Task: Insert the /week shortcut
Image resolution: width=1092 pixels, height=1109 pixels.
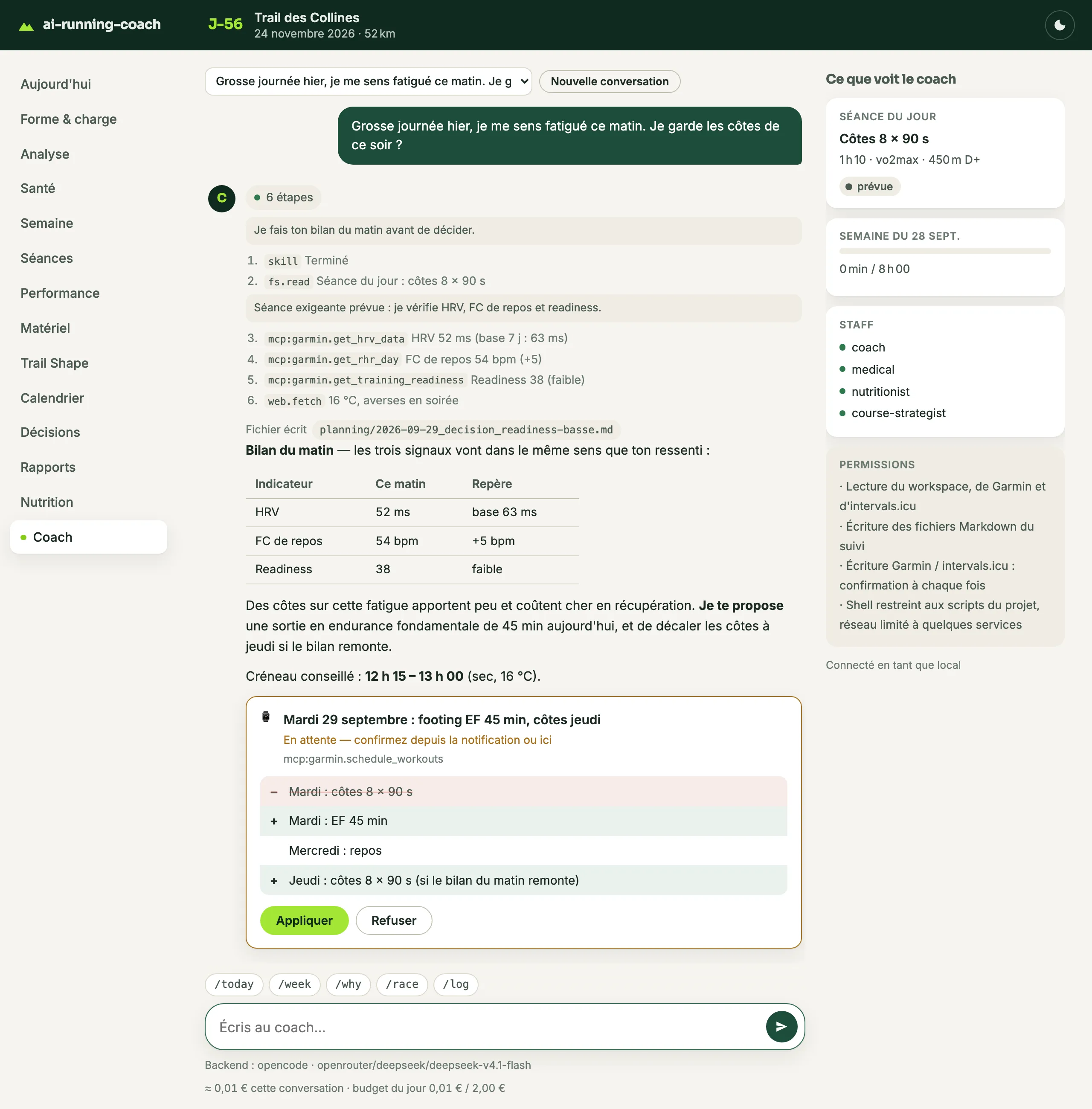Action: [x=294, y=984]
